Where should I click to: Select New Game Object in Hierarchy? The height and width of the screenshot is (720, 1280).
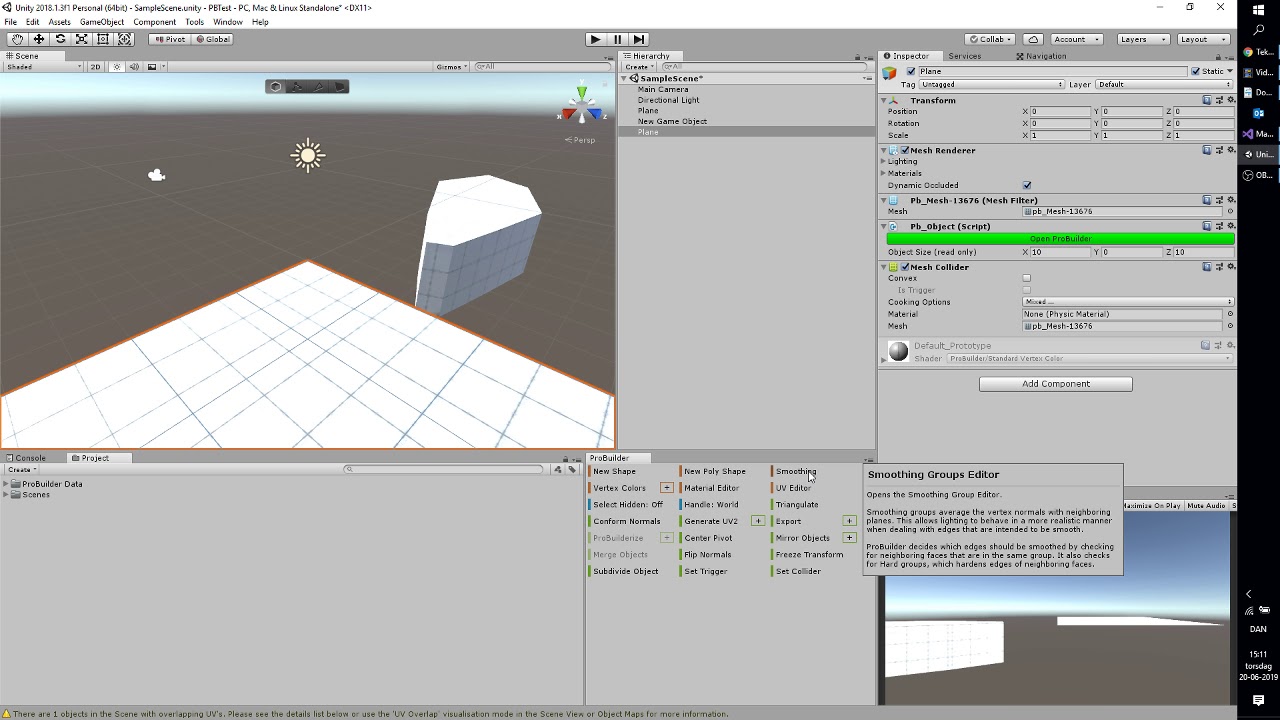(672, 121)
